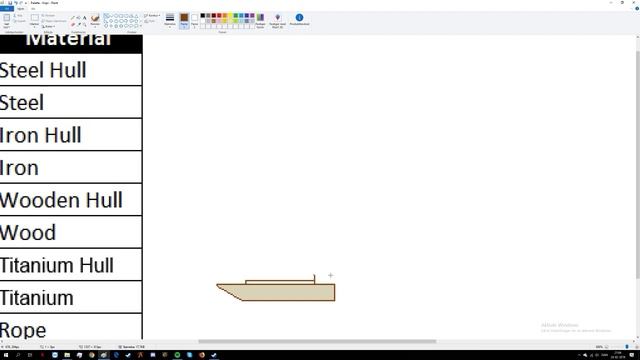
Task: Click the Redo arrow in title bar
Action: click(21, 3)
